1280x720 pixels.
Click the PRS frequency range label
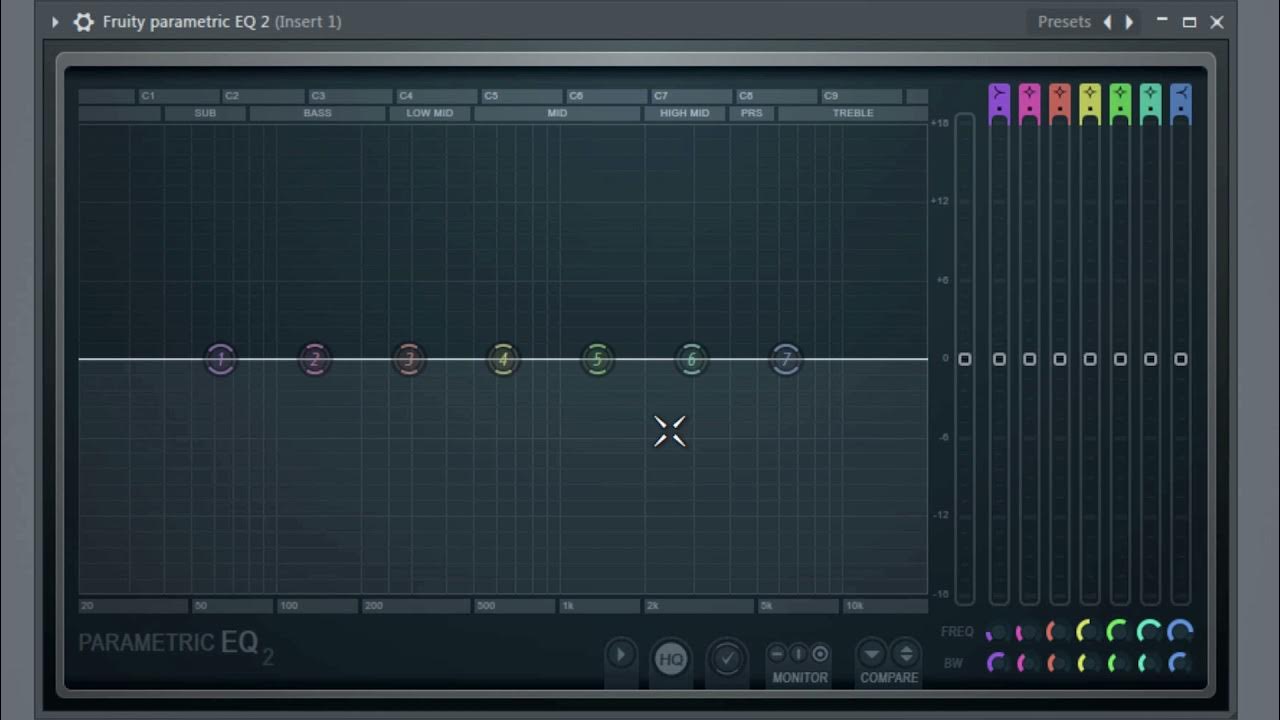[x=752, y=113]
